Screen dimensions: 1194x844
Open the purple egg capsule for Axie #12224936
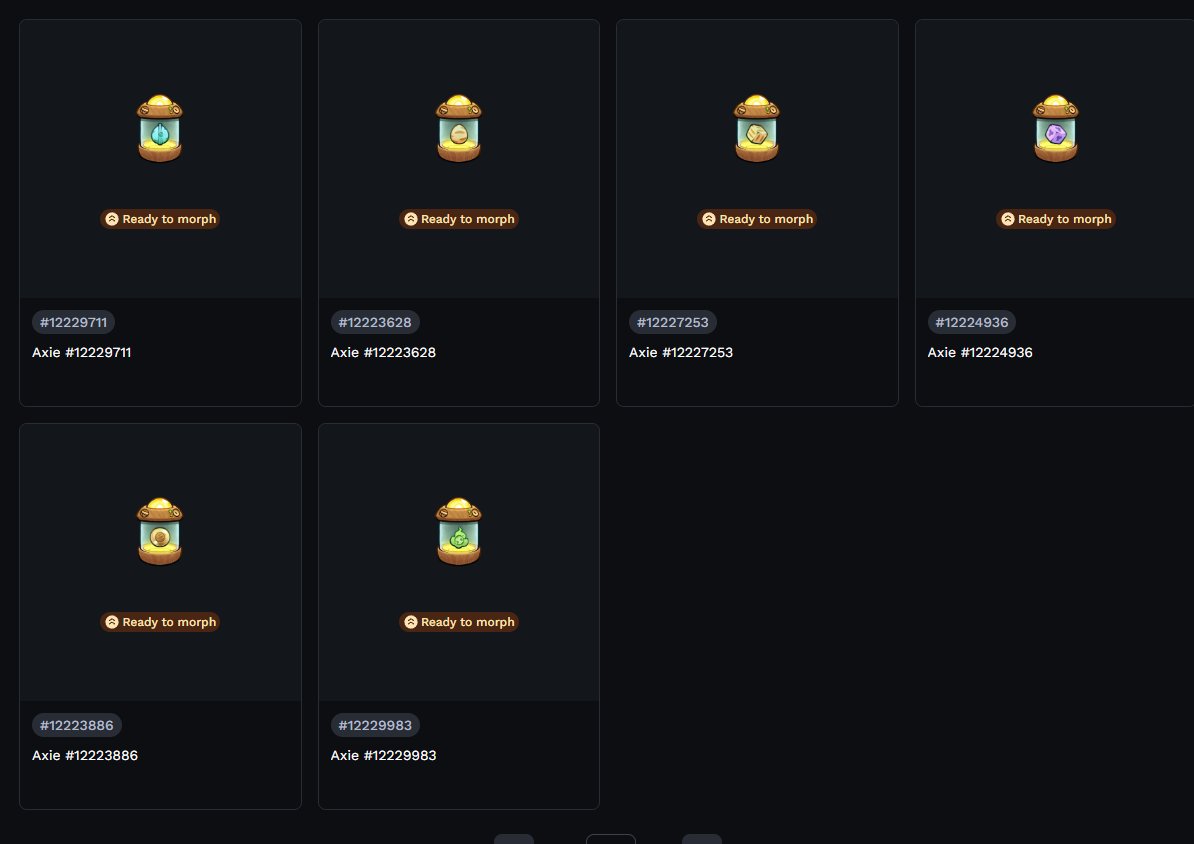1055,129
